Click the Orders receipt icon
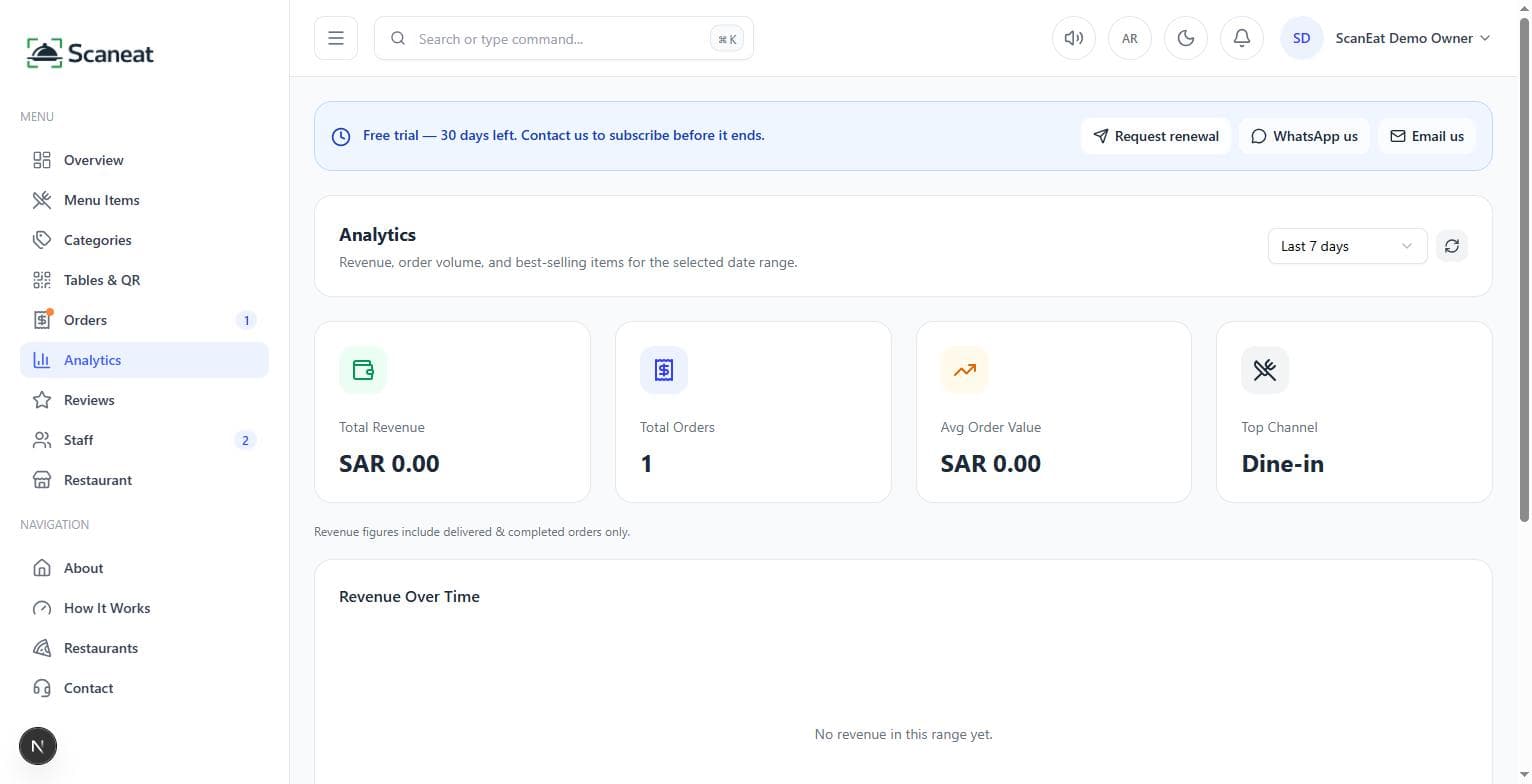The height and width of the screenshot is (784, 1532). click(42, 320)
